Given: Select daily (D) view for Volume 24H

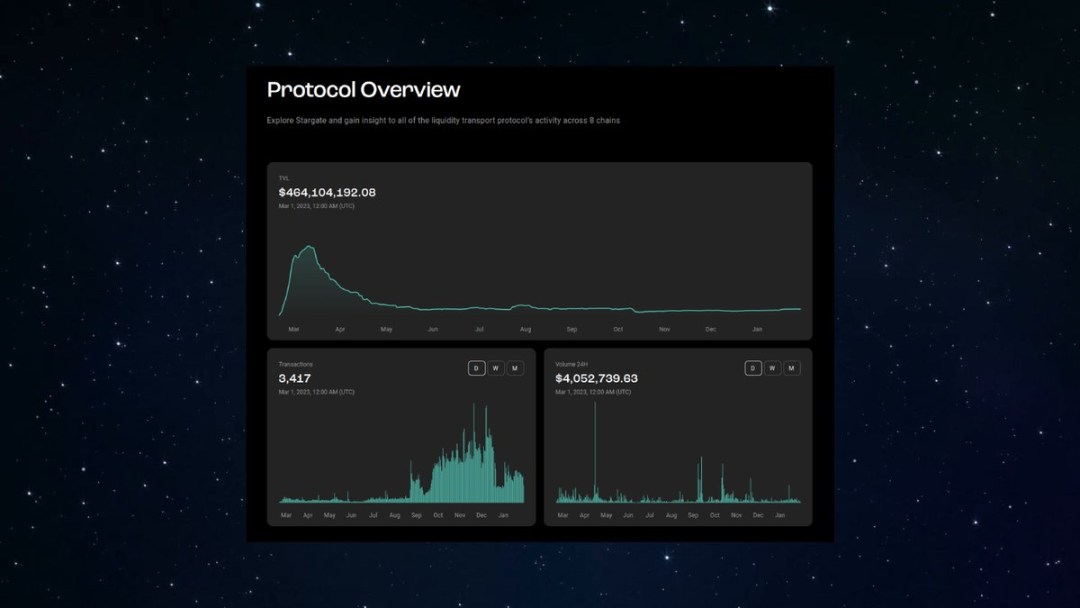Looking at the screenshot, I should 753,368.
